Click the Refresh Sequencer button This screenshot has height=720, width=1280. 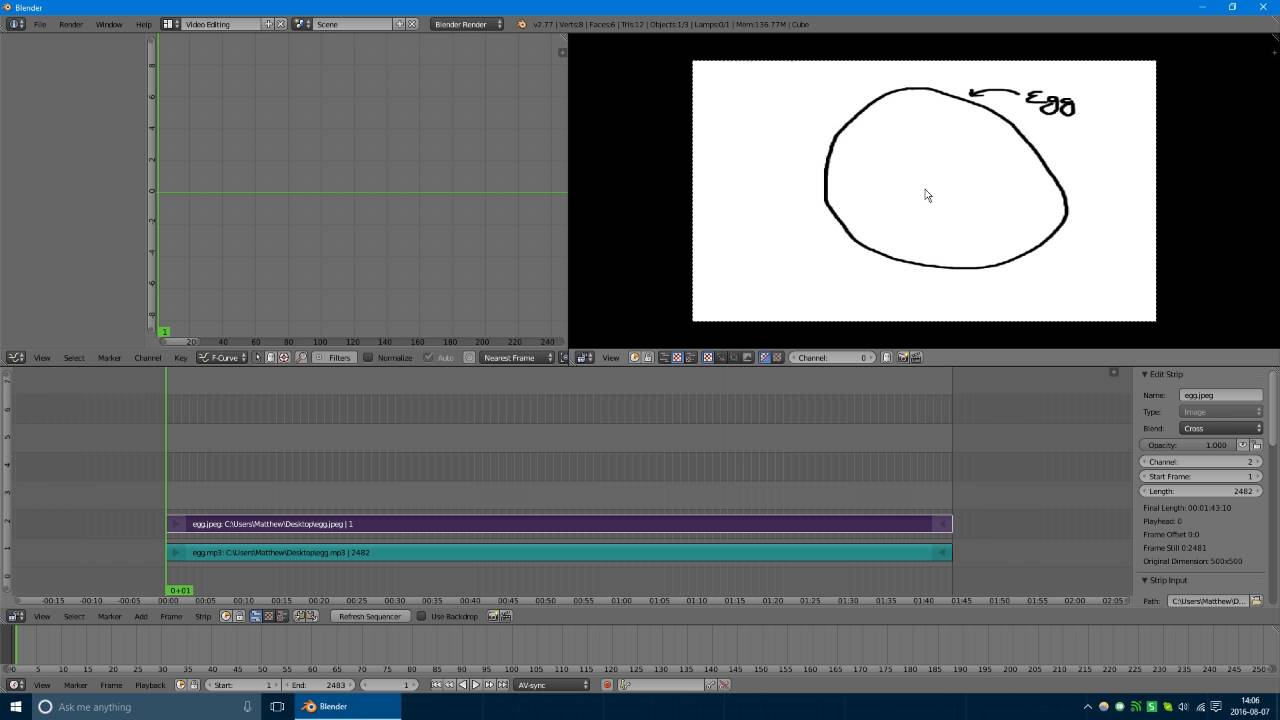pos(370,617)
